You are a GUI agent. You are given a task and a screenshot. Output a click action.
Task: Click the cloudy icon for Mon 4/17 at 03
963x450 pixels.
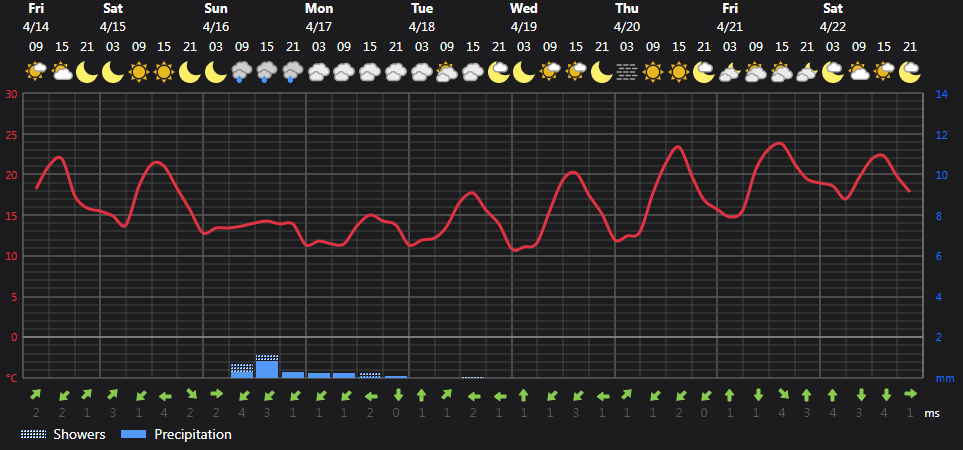(x=318, y=71)
